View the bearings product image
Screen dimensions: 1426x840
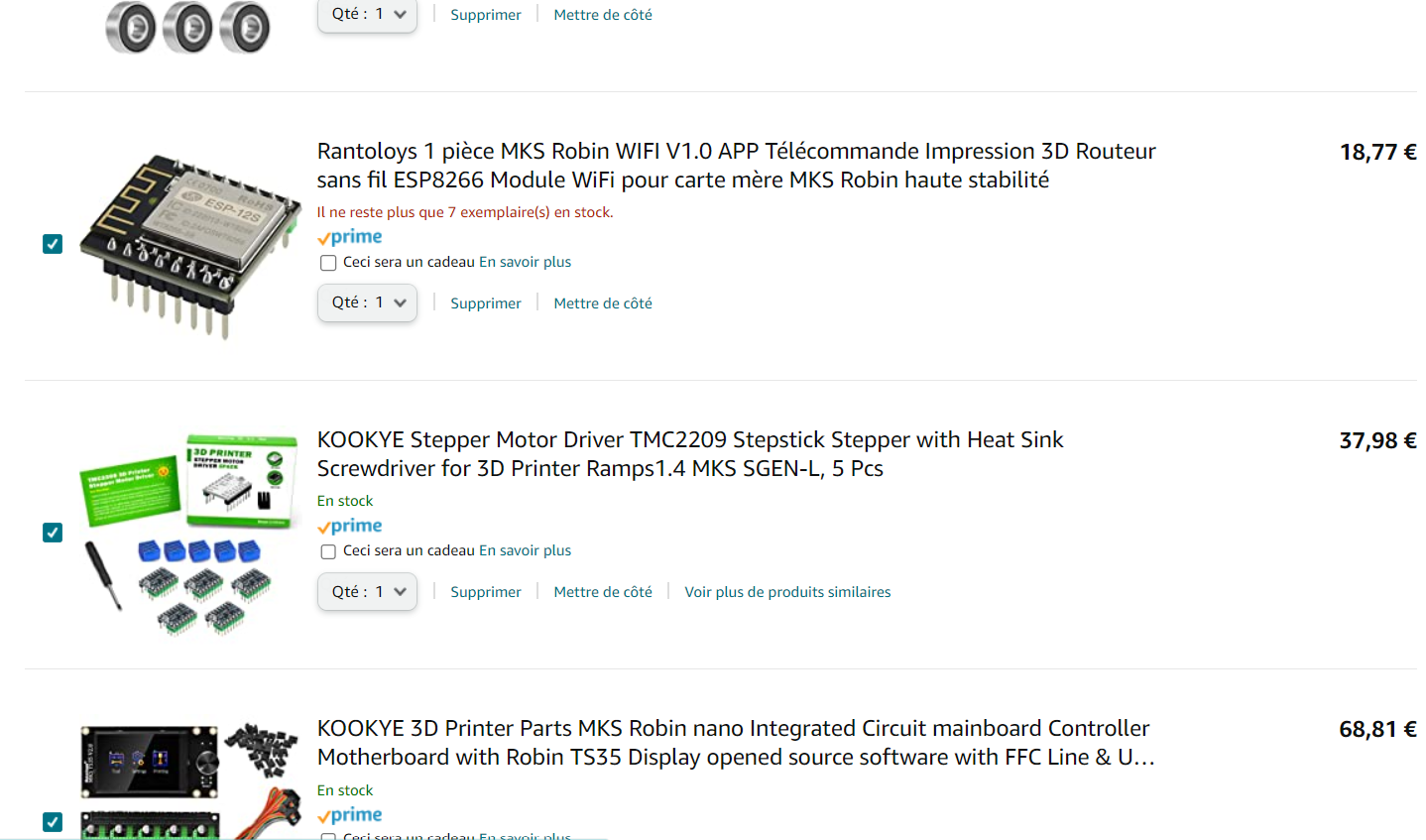pyautogui.click(x=187, y=27)
